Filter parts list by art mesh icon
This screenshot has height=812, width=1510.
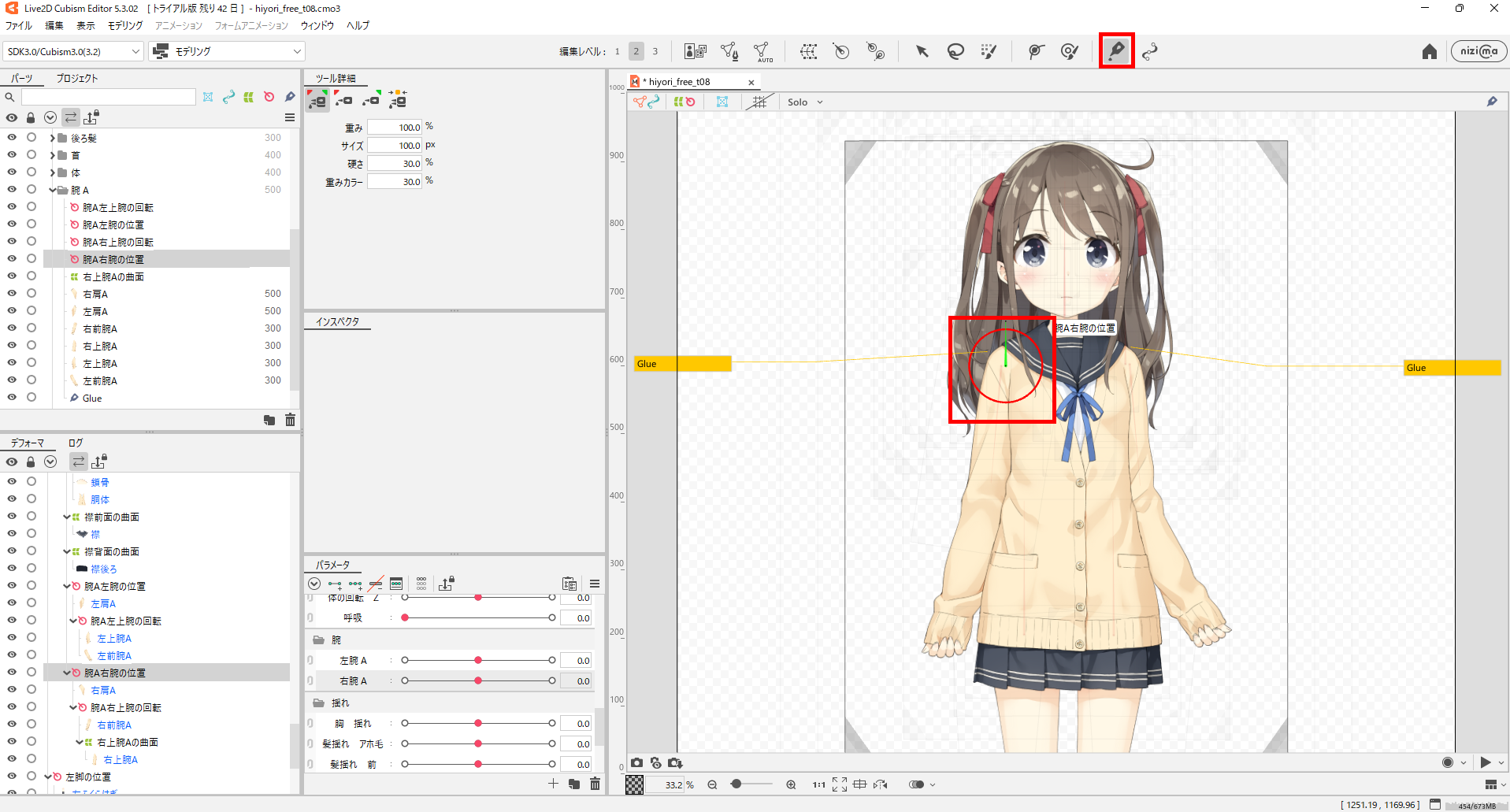[208, 97]
